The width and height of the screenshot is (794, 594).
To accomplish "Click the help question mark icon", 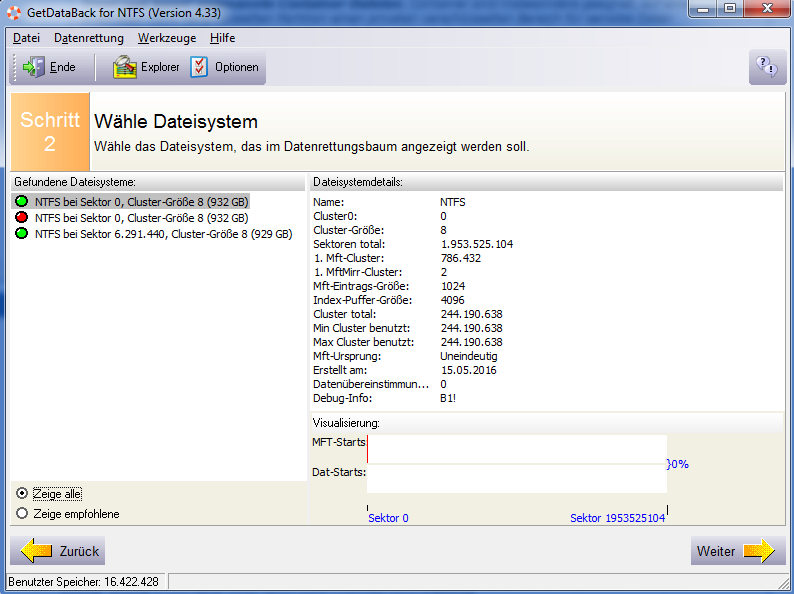I will coord(767,66).
